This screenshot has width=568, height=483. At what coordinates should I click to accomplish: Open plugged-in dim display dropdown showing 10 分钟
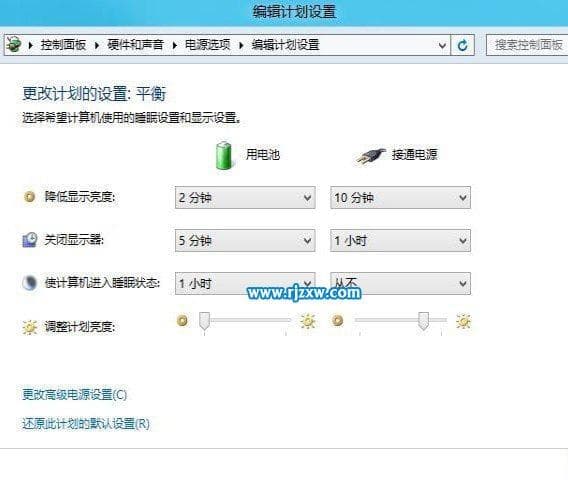pos(400,197)
